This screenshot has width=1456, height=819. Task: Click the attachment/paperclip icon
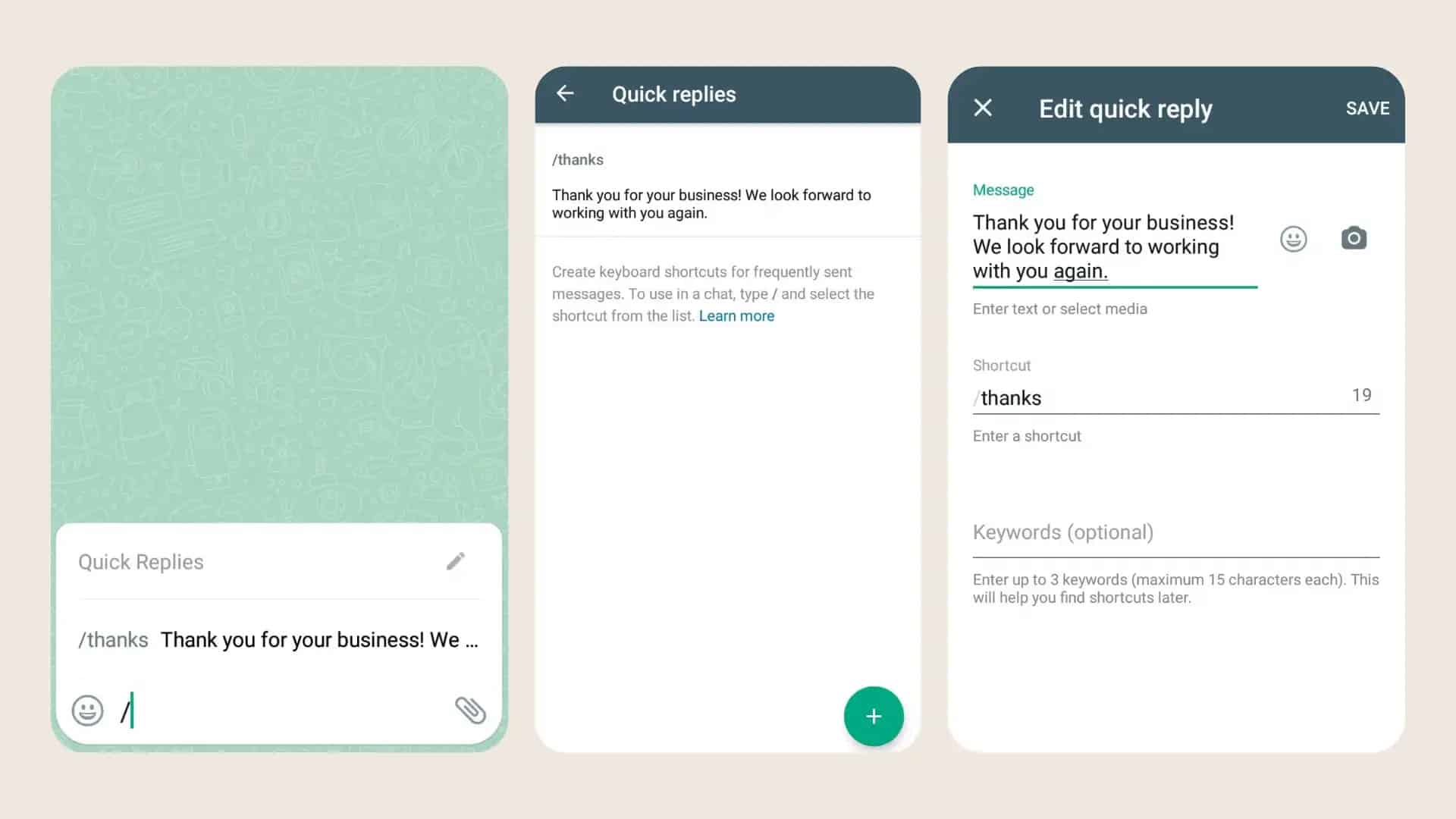pos(470,710)
